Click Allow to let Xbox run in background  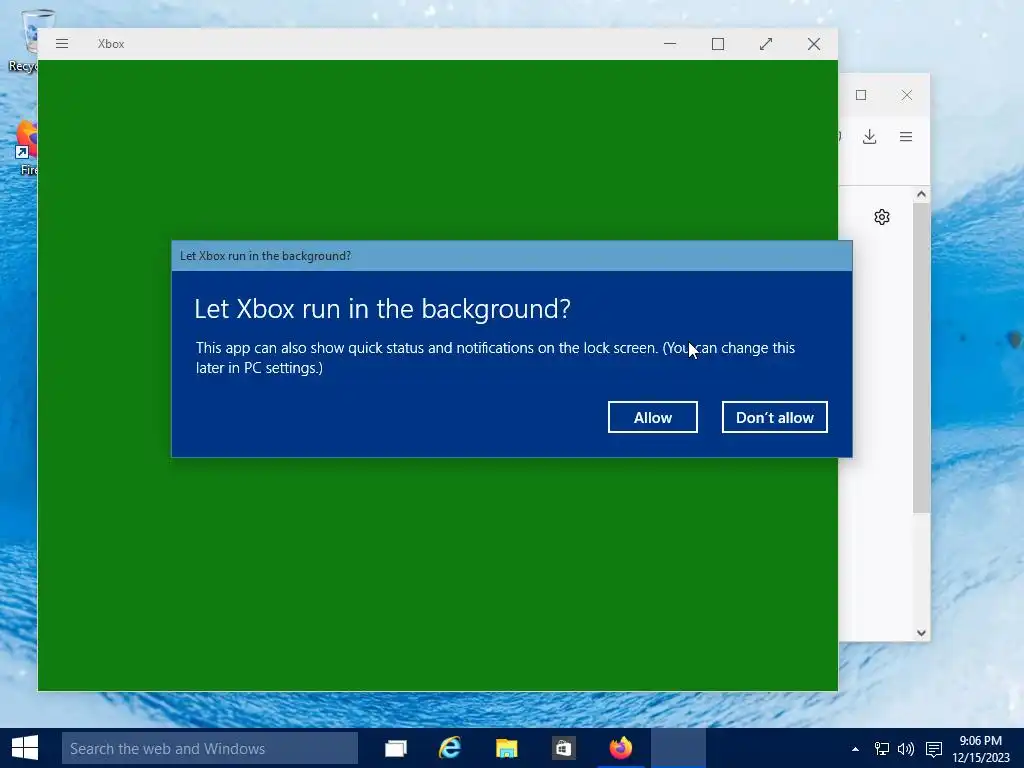pyautogui.click(x=652, y=417)
